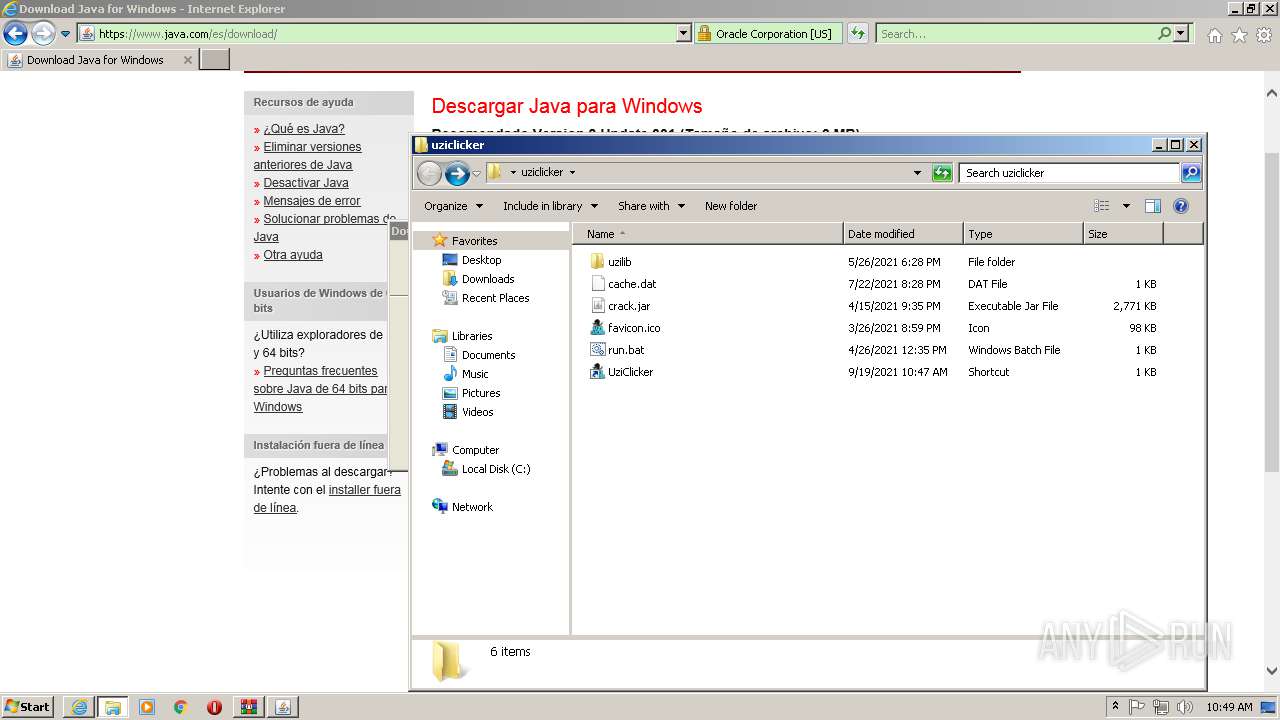
Task: Select the Download Java for Windows tab
Action: [100, 60]
